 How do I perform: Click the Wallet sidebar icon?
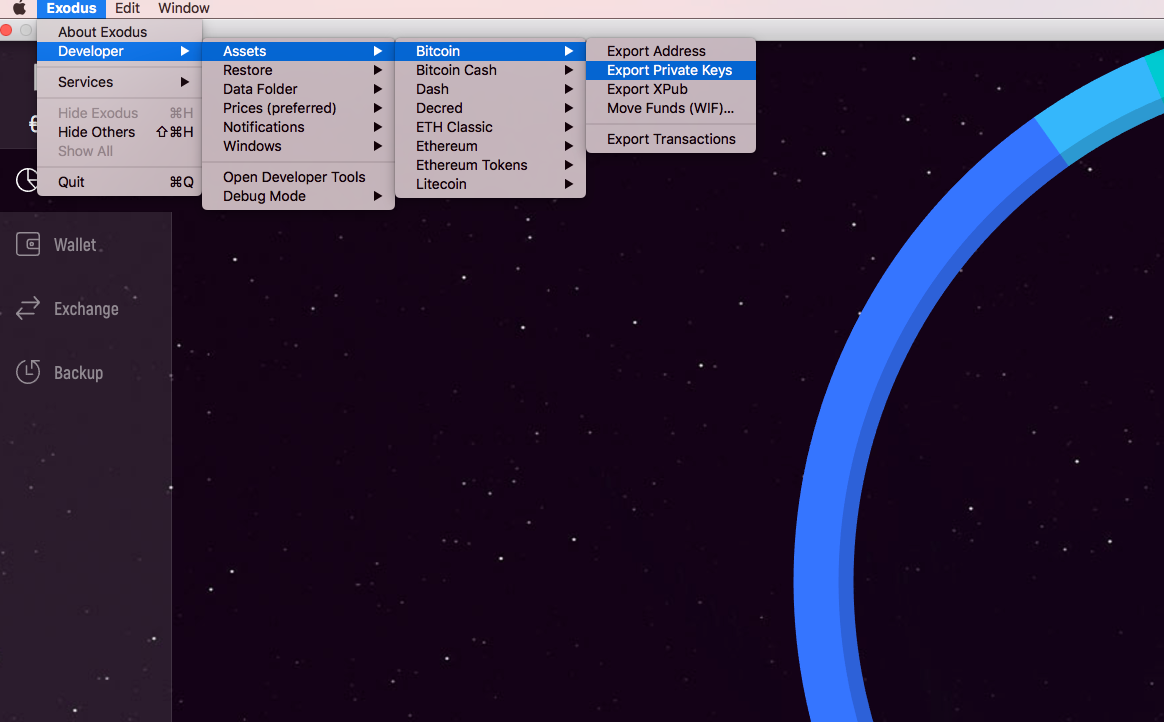click(x=28, y=244)
